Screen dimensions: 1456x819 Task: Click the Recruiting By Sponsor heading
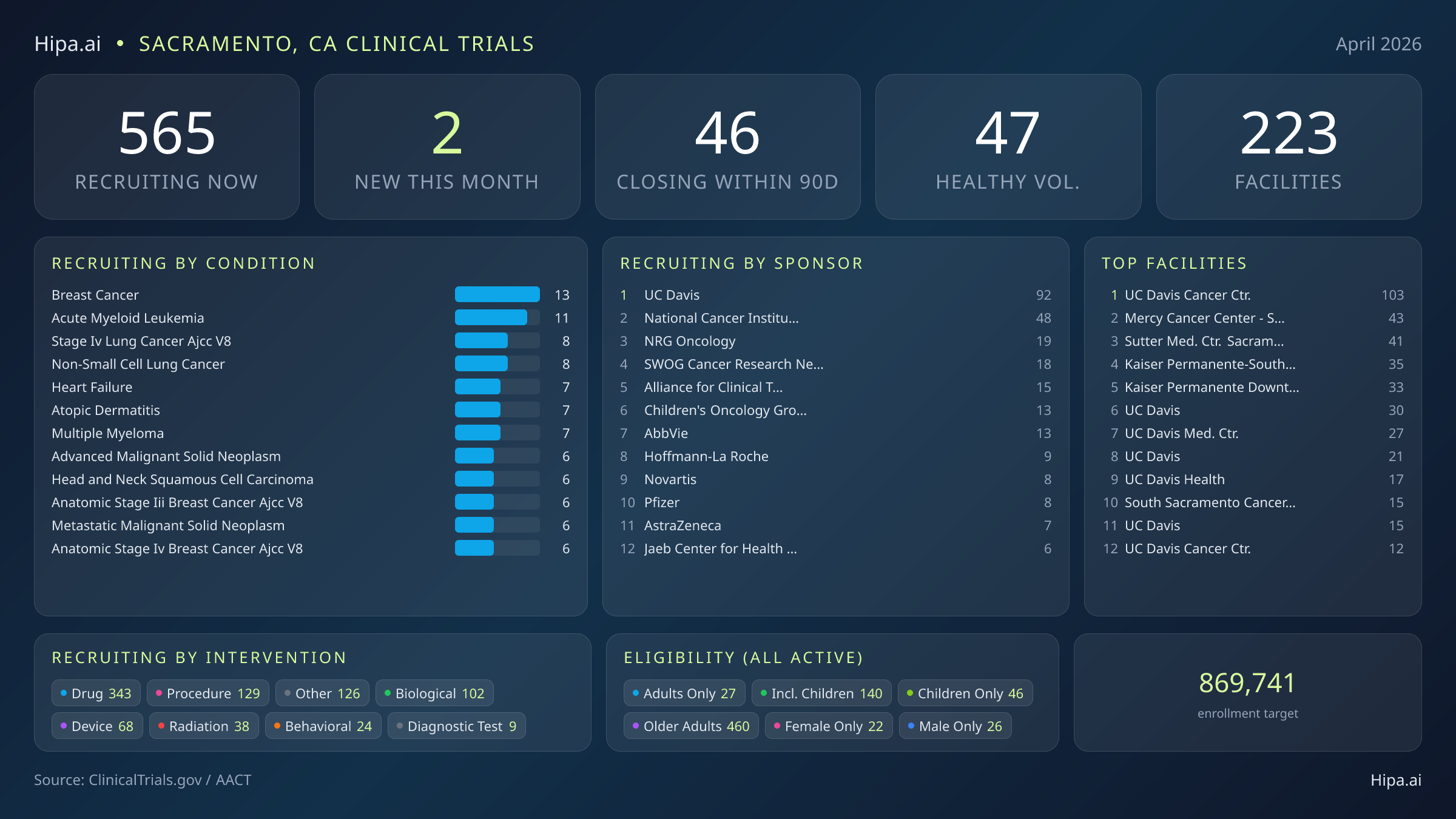point(741,263)
